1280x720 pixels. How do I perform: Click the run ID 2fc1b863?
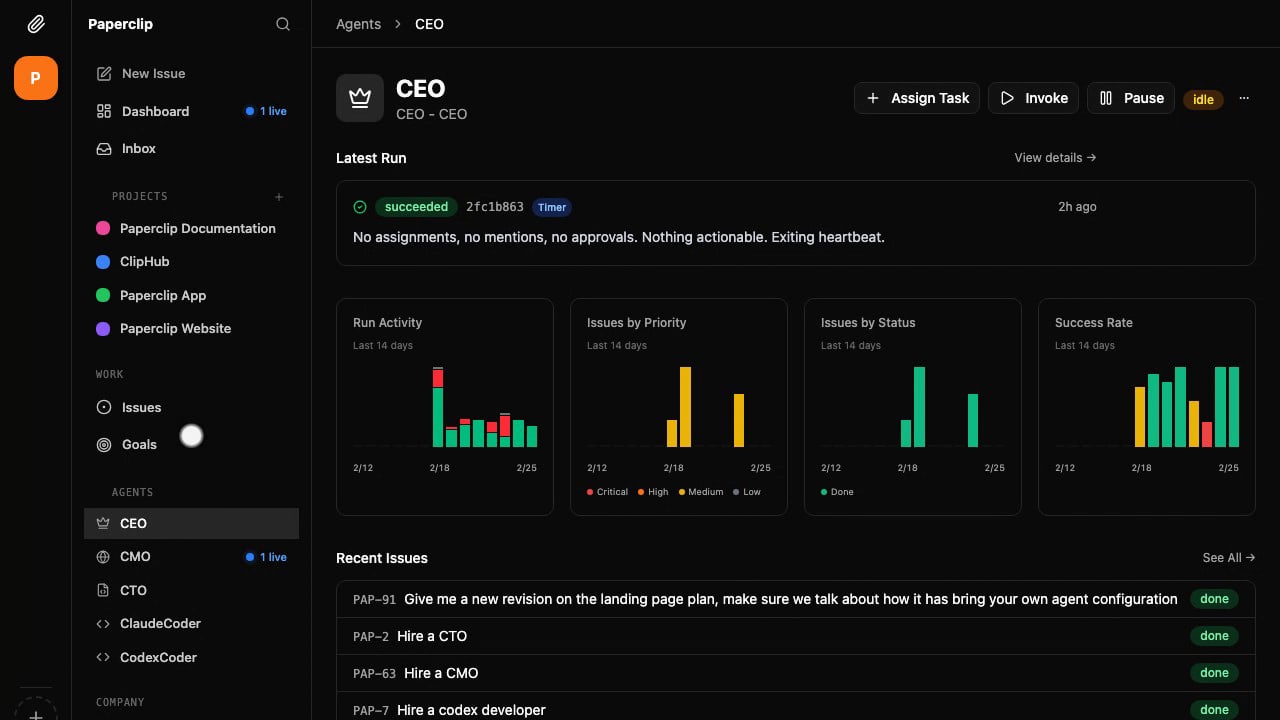click(495, 207)
